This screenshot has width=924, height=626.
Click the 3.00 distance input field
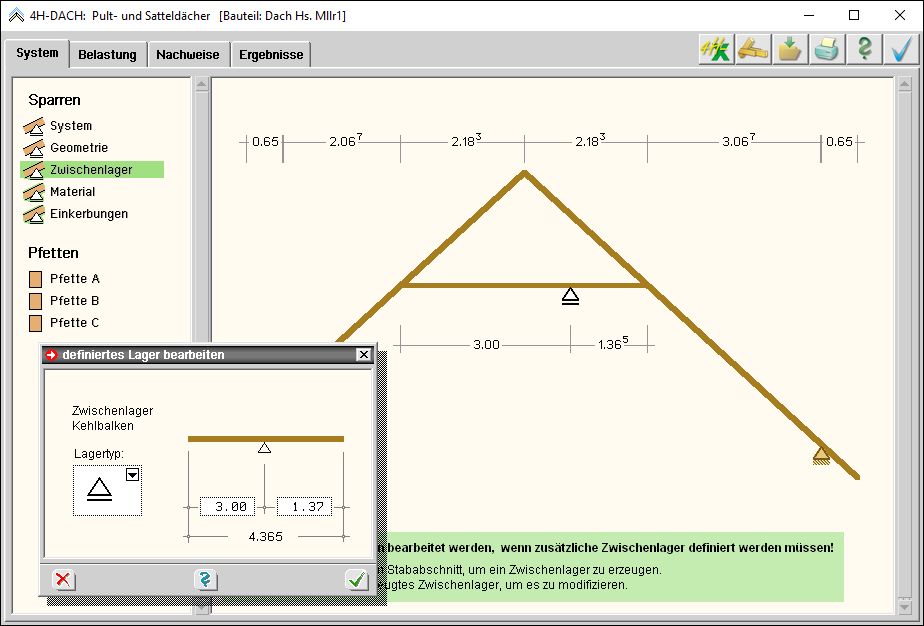[227, 507]
